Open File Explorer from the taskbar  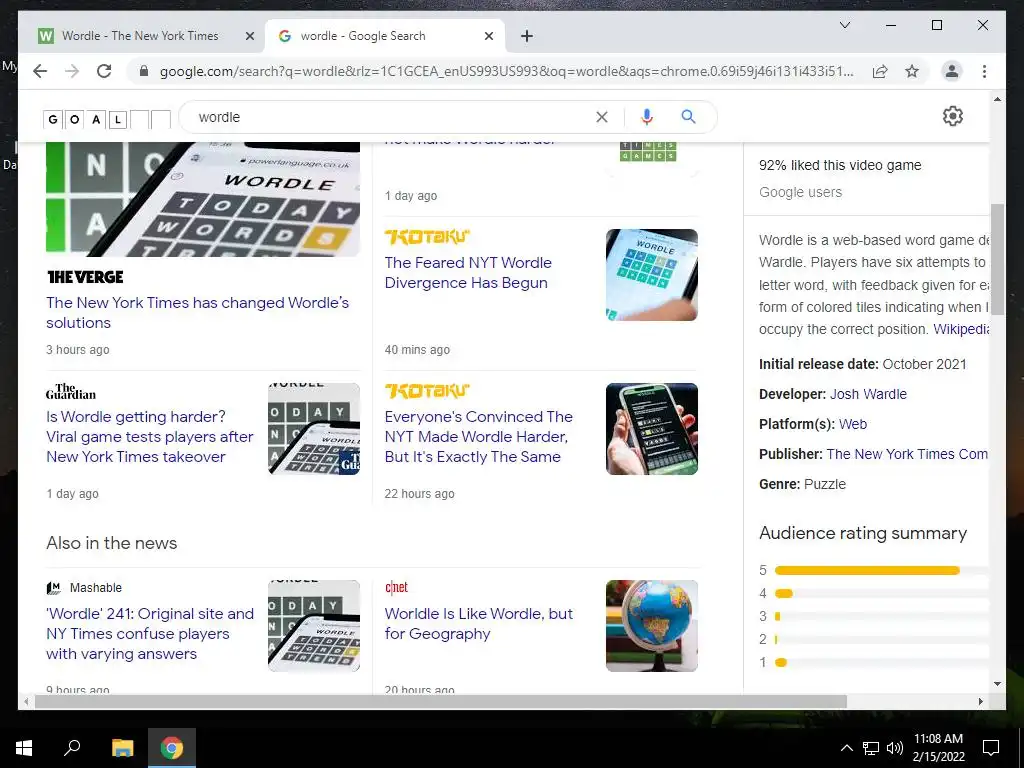[x=122, y=748]
